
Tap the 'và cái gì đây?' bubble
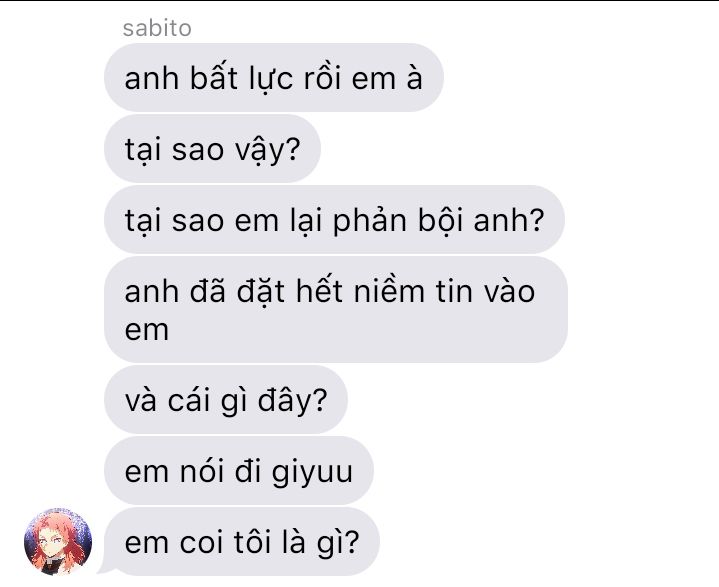tap(226, 400)
